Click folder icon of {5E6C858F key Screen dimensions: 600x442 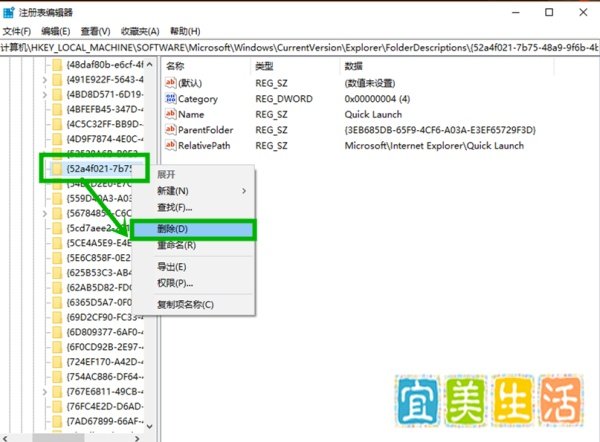click(57, 258)
